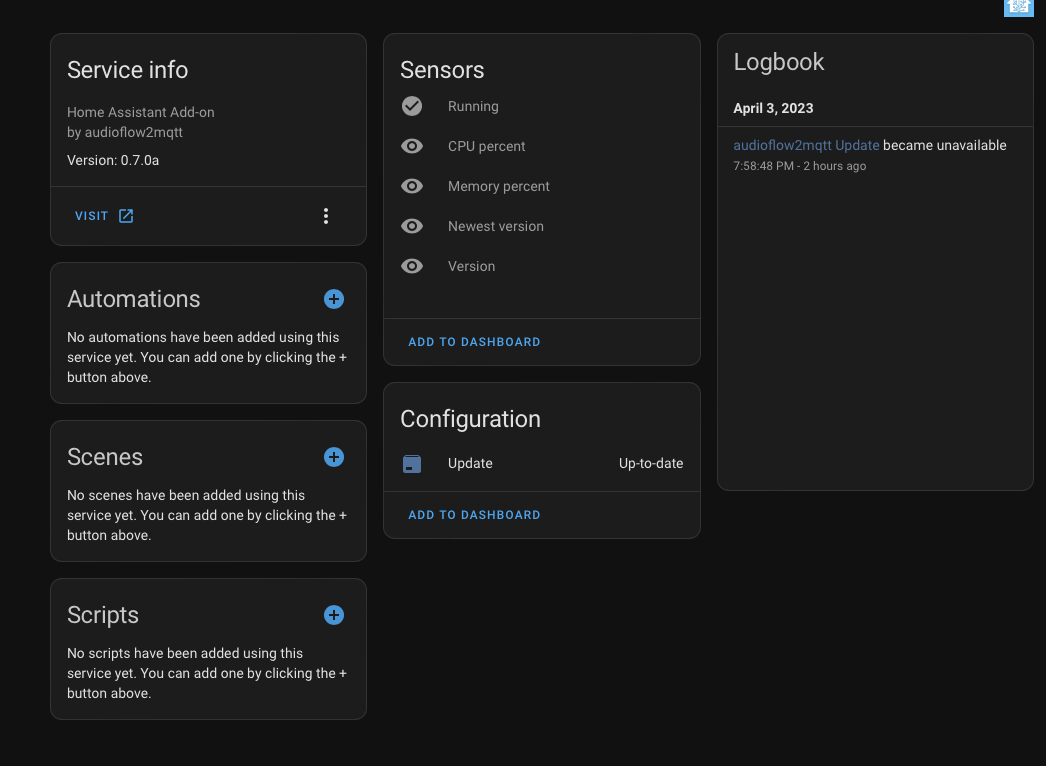This screenshot has height=766, width=1046.
Task: Select the Running sensor row
Action: pos(473,106)
